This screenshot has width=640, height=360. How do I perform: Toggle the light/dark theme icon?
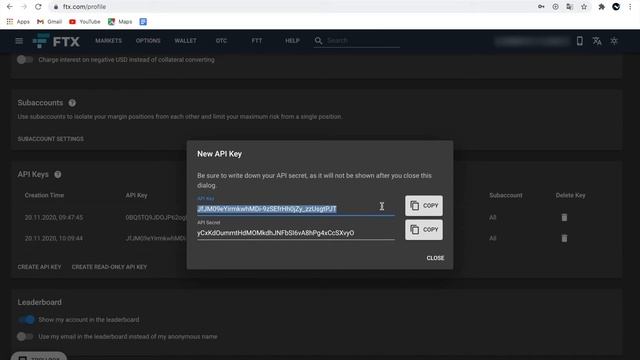(614, 41)
